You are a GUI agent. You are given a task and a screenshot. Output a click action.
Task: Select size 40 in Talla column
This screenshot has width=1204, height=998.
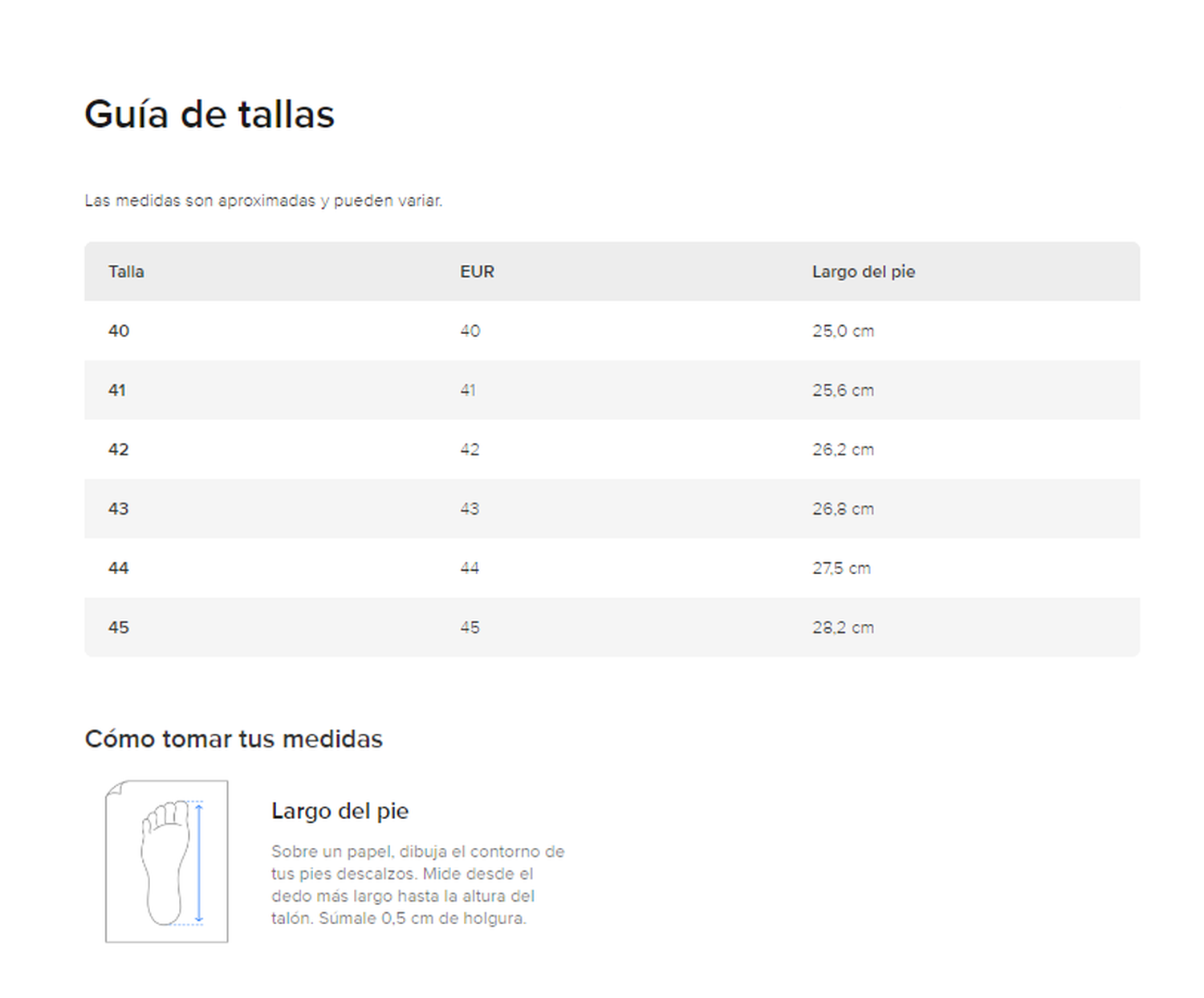119,331
